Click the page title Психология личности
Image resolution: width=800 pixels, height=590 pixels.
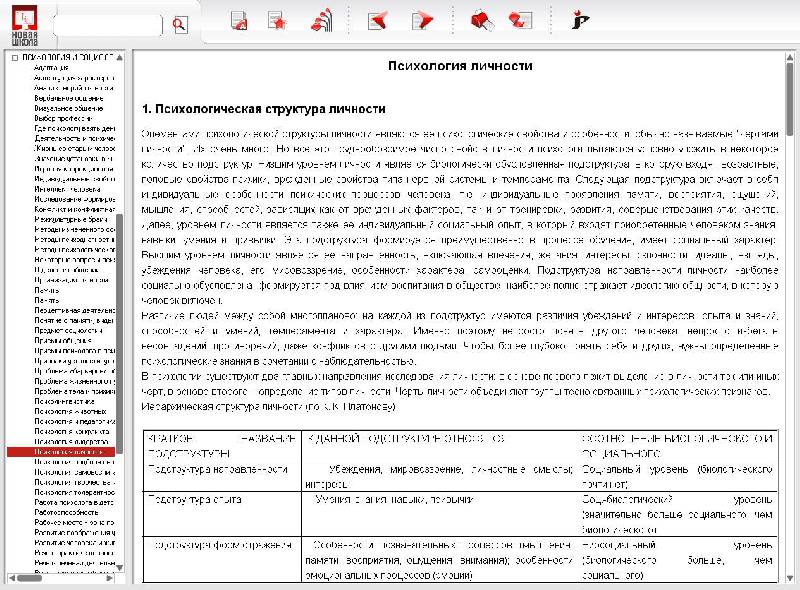pyautogui.click(x=460, y=66)
